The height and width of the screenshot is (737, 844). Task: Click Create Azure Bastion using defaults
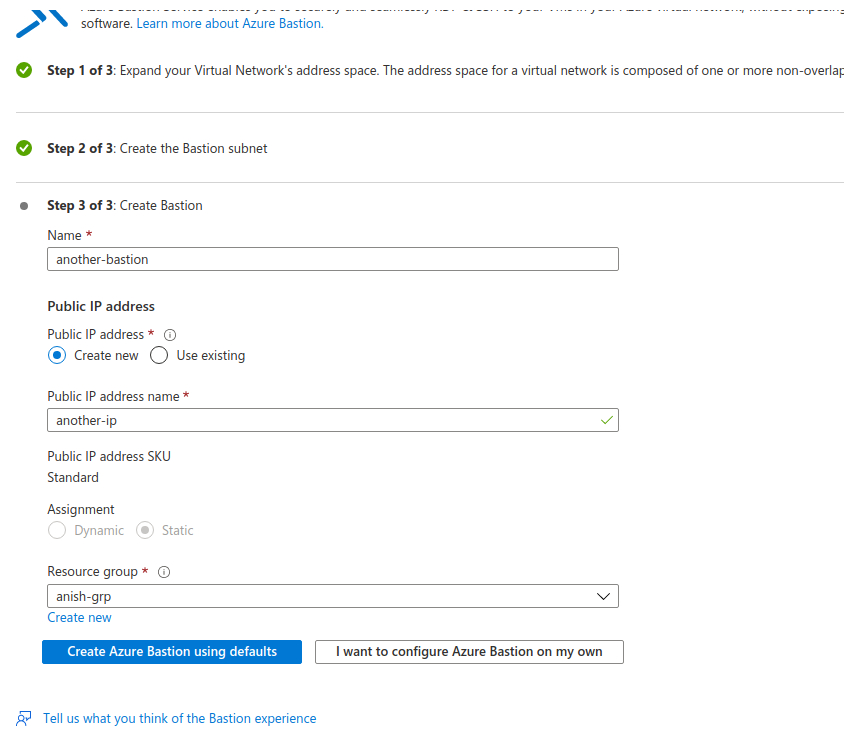point(171,651)
